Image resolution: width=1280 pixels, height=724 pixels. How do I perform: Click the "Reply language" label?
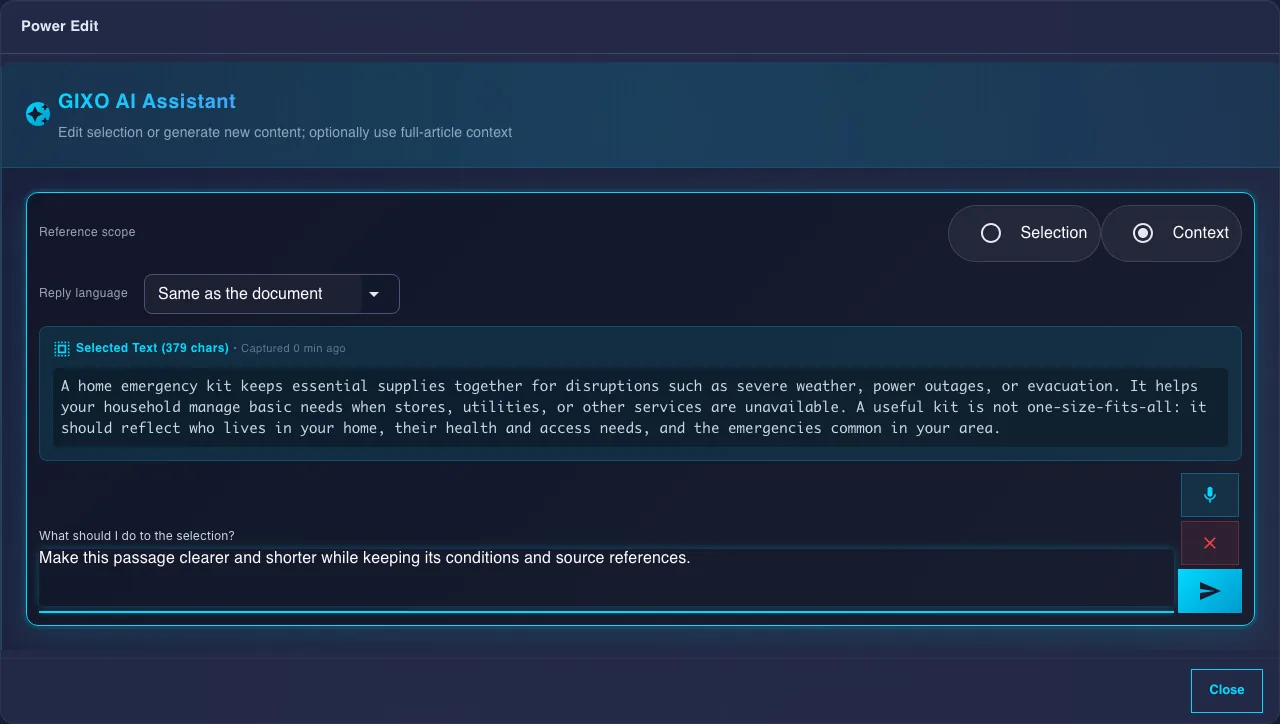(83, 293)
